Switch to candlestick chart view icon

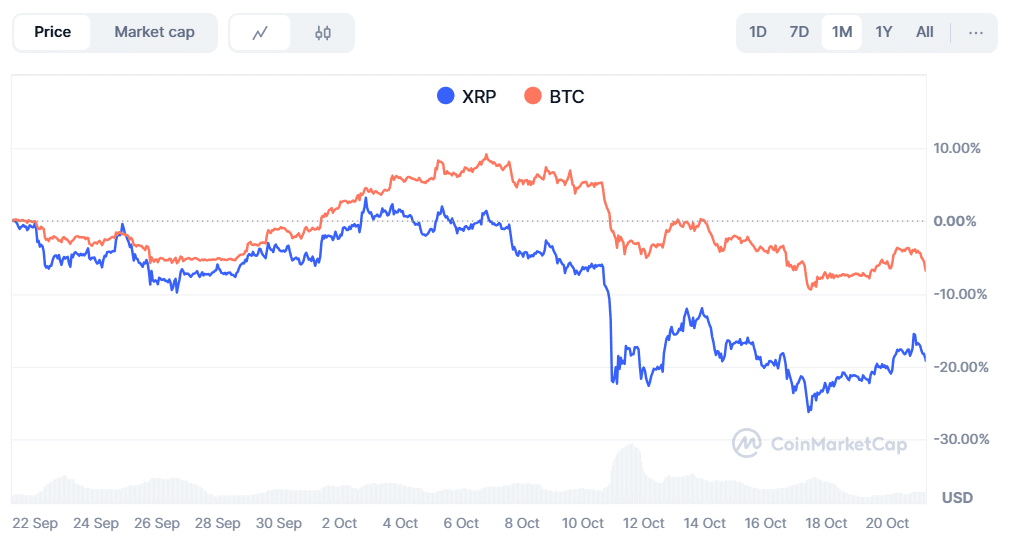[x=322, y=33]
